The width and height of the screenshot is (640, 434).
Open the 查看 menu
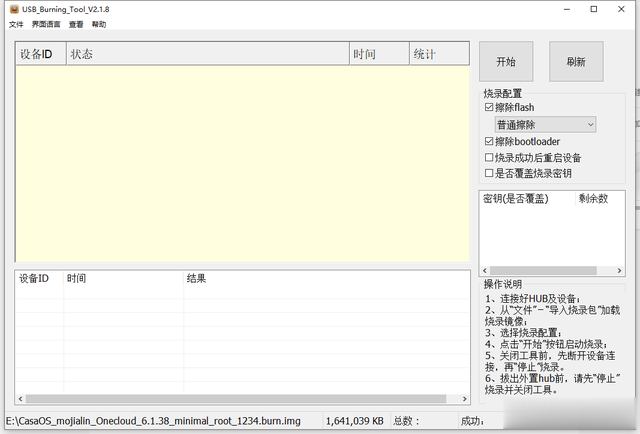[x=76, y=24]
